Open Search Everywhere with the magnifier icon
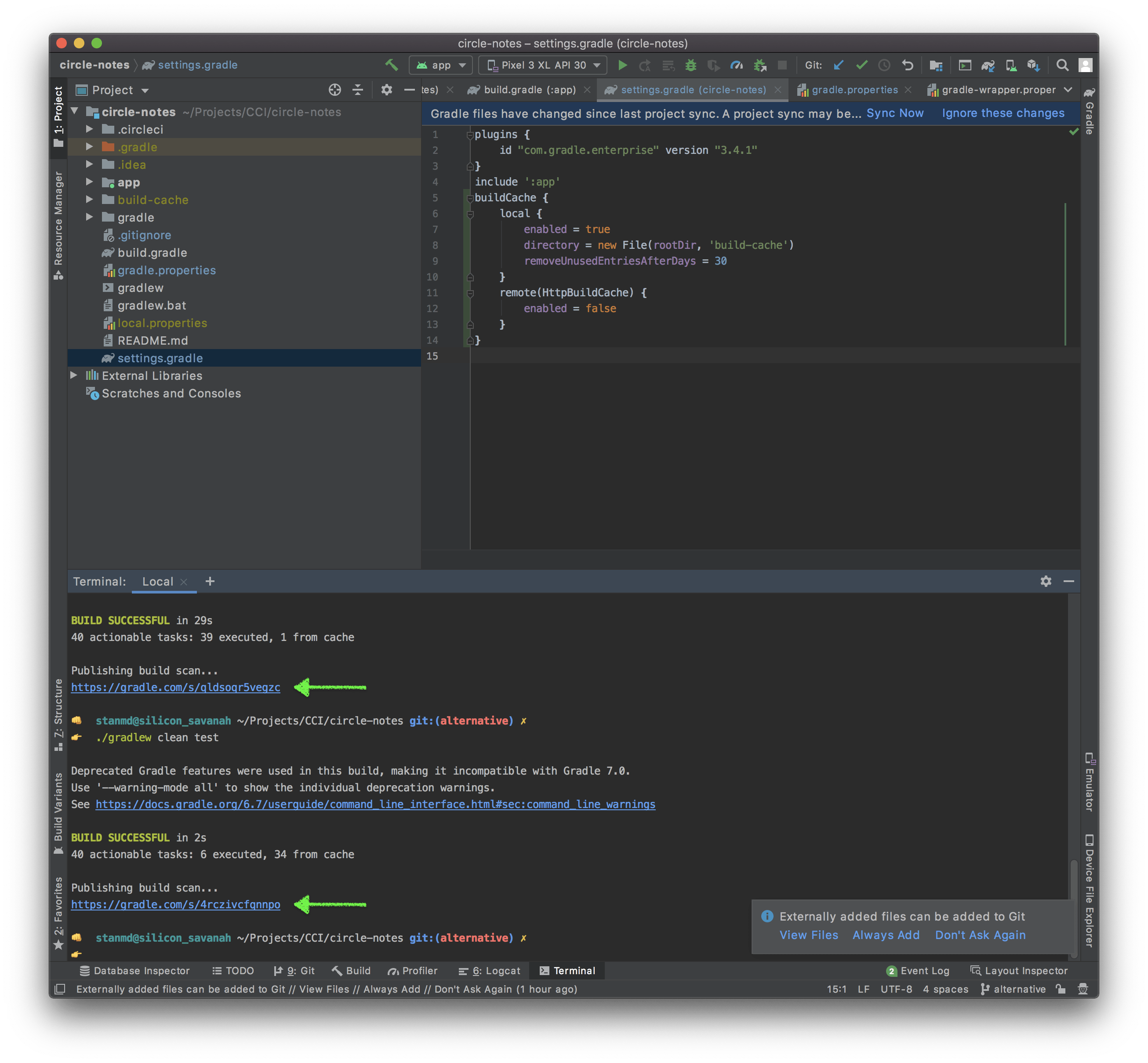The height and width of the screenshot is (1063, 1148). pos(1062,65)
